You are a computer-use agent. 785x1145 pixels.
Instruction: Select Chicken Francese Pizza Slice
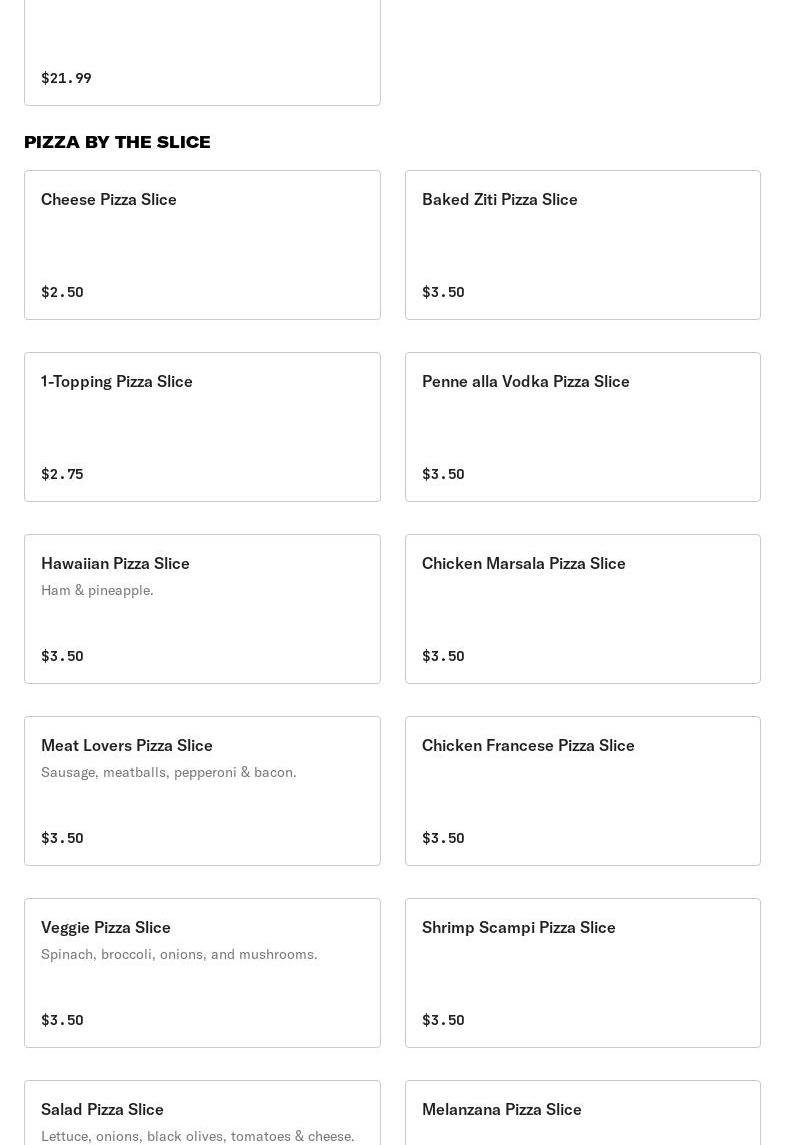(582, 790)
